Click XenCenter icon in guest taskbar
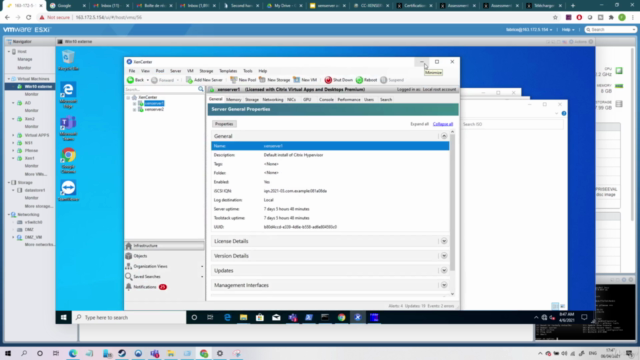This screenshot has height=360, width=640. [358, 318]
